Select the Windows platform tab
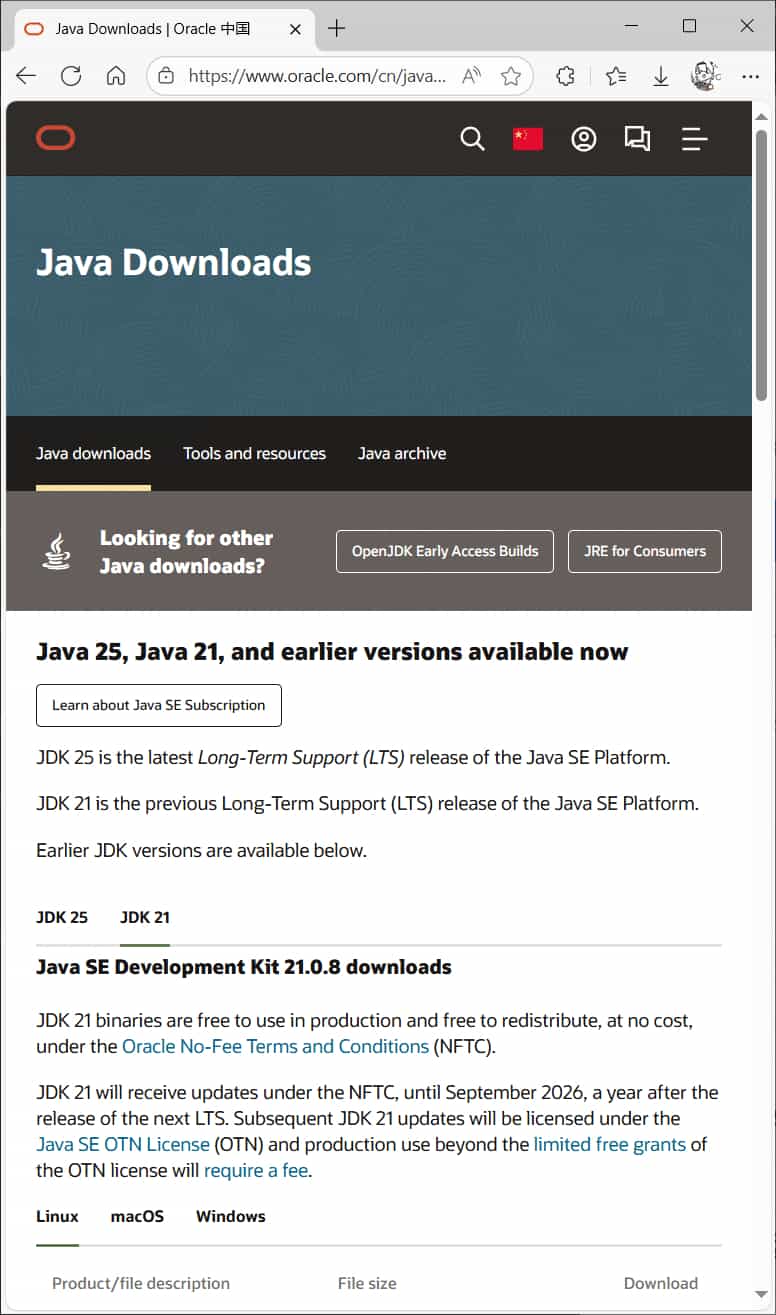The width and height of the screenshot is (776, 1315). 230,1216
